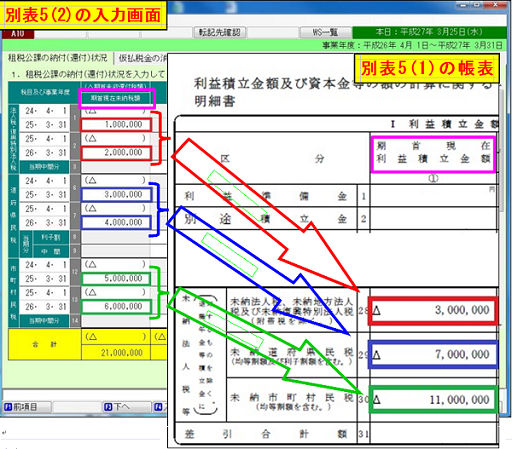Switch to the 租税公課の納付(還付)状況 tab

[x=57, y=58]
